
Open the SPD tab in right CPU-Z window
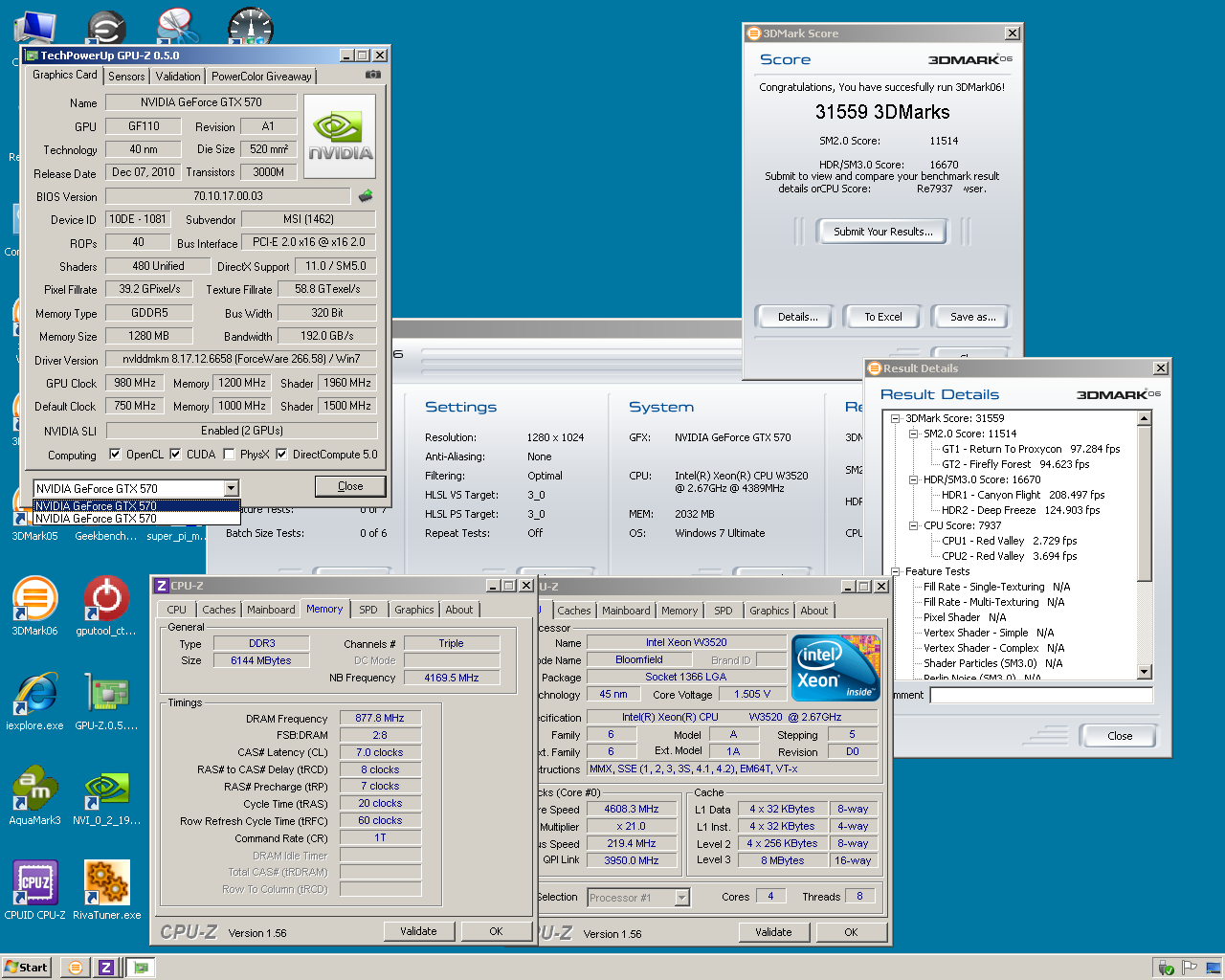724,611
